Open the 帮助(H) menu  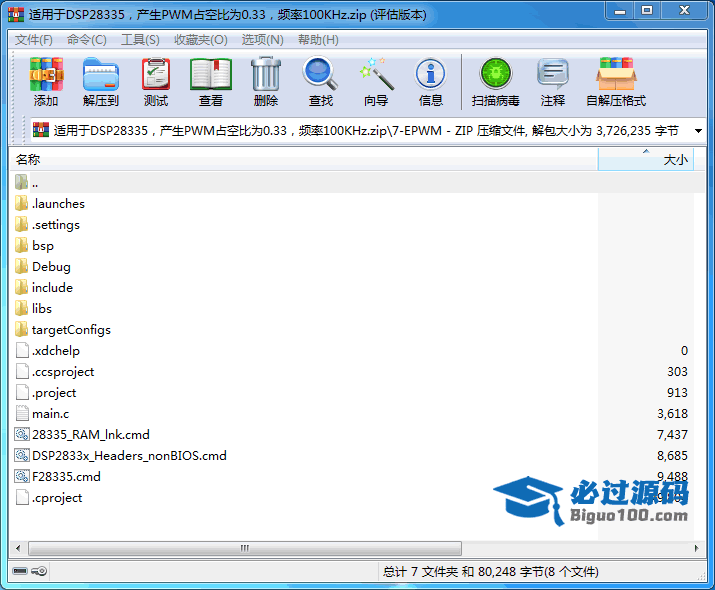click(x=318, y=40)
